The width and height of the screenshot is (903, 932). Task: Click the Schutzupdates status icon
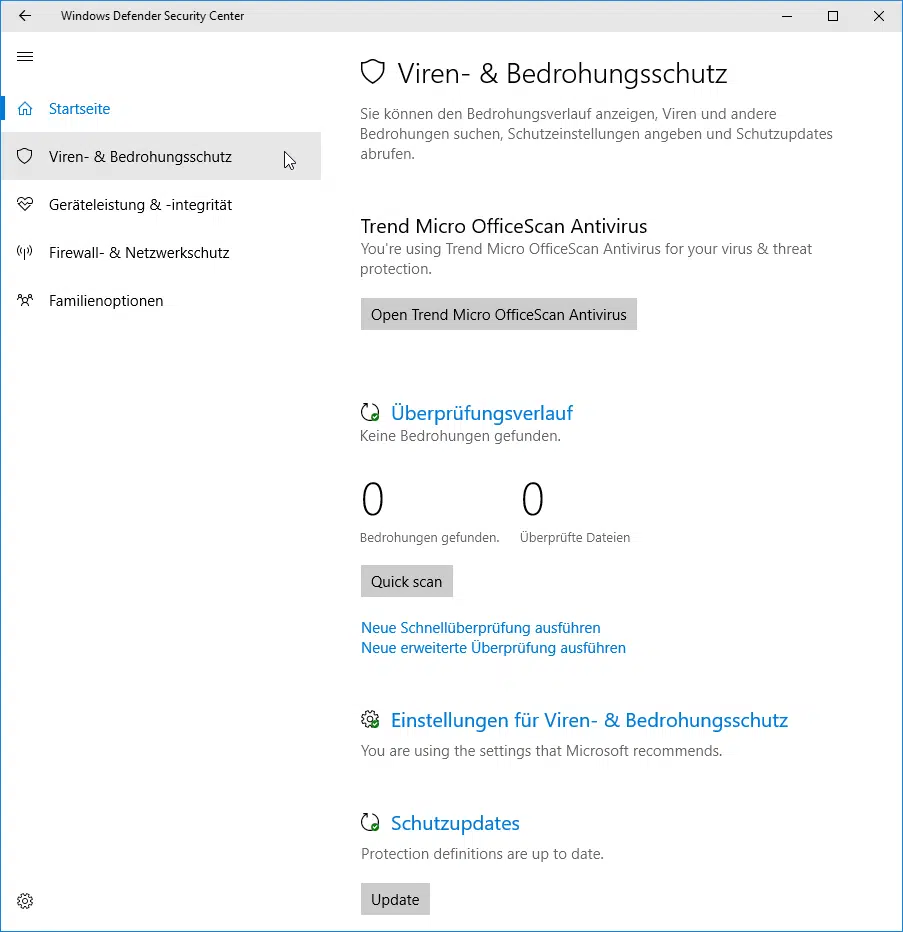point(370,823)
